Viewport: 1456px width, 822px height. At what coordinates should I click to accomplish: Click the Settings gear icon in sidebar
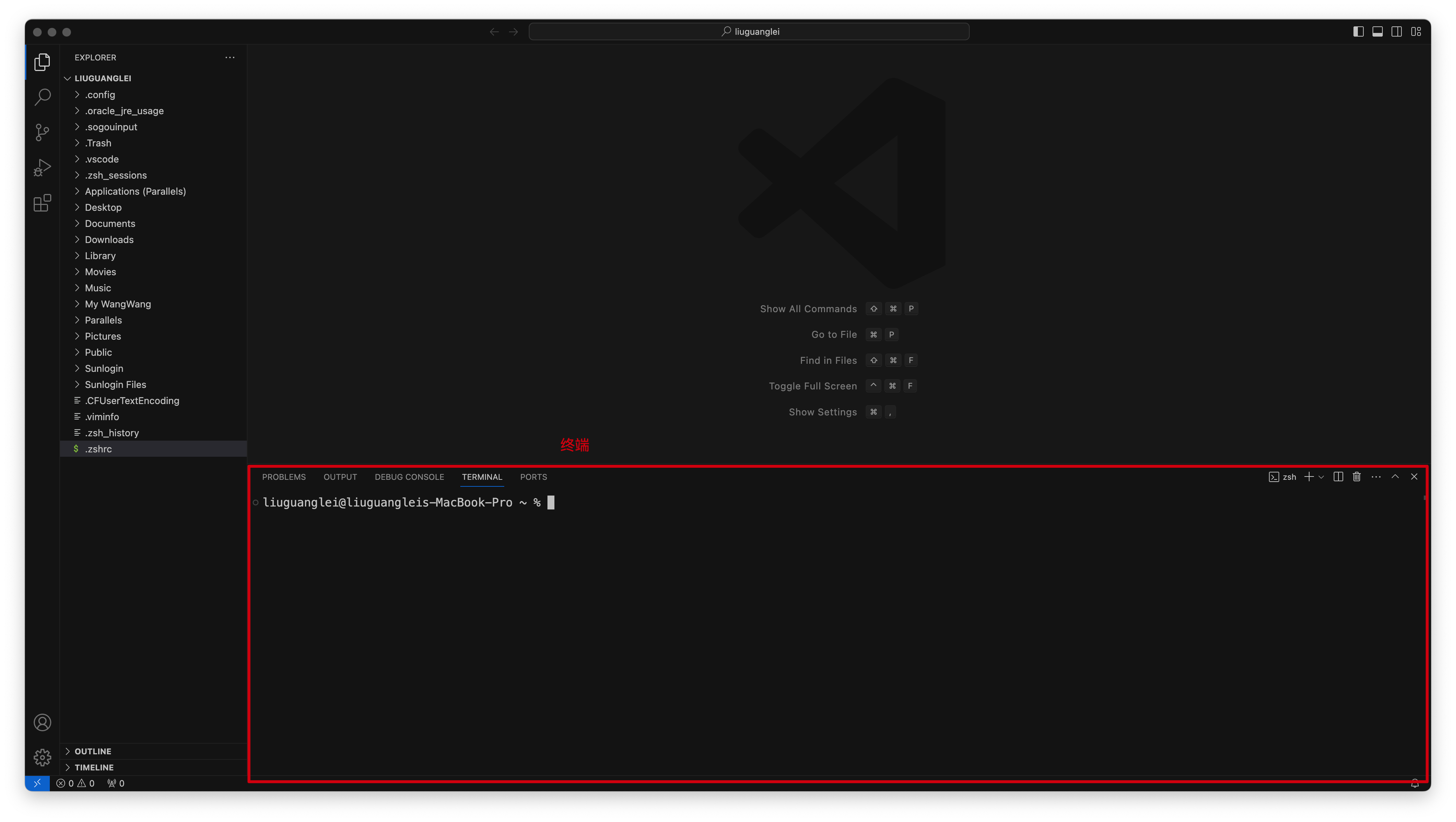[x=41, y=757]
